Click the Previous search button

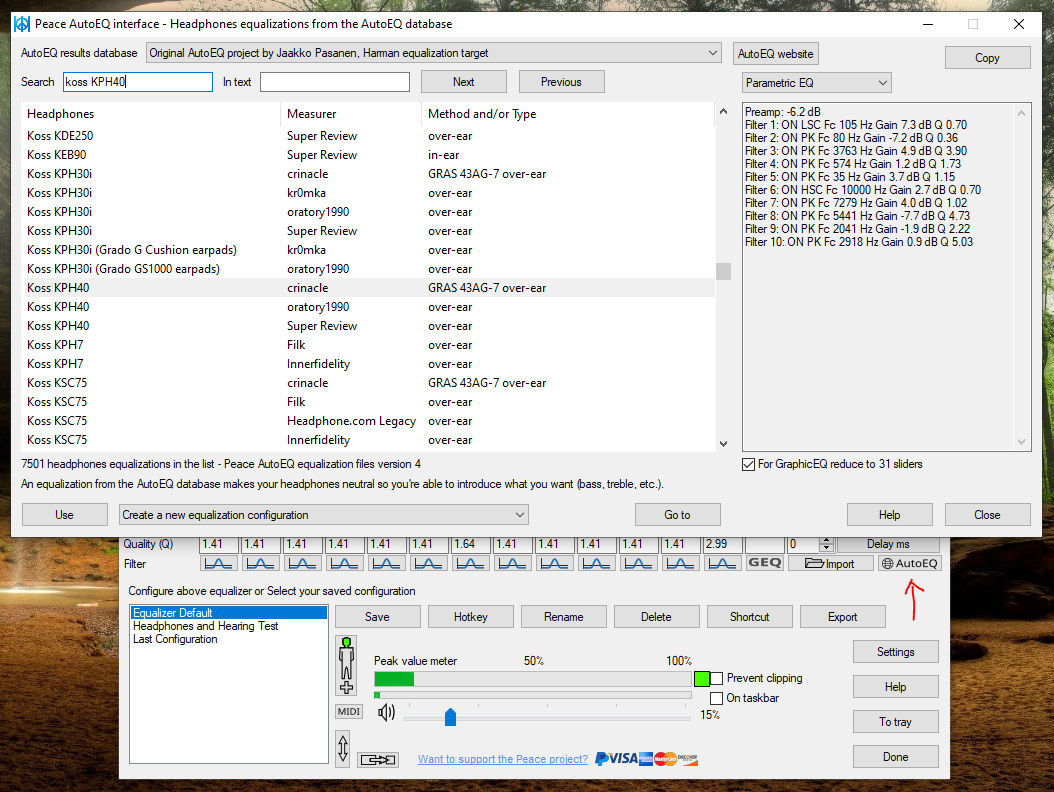(561, 82)
